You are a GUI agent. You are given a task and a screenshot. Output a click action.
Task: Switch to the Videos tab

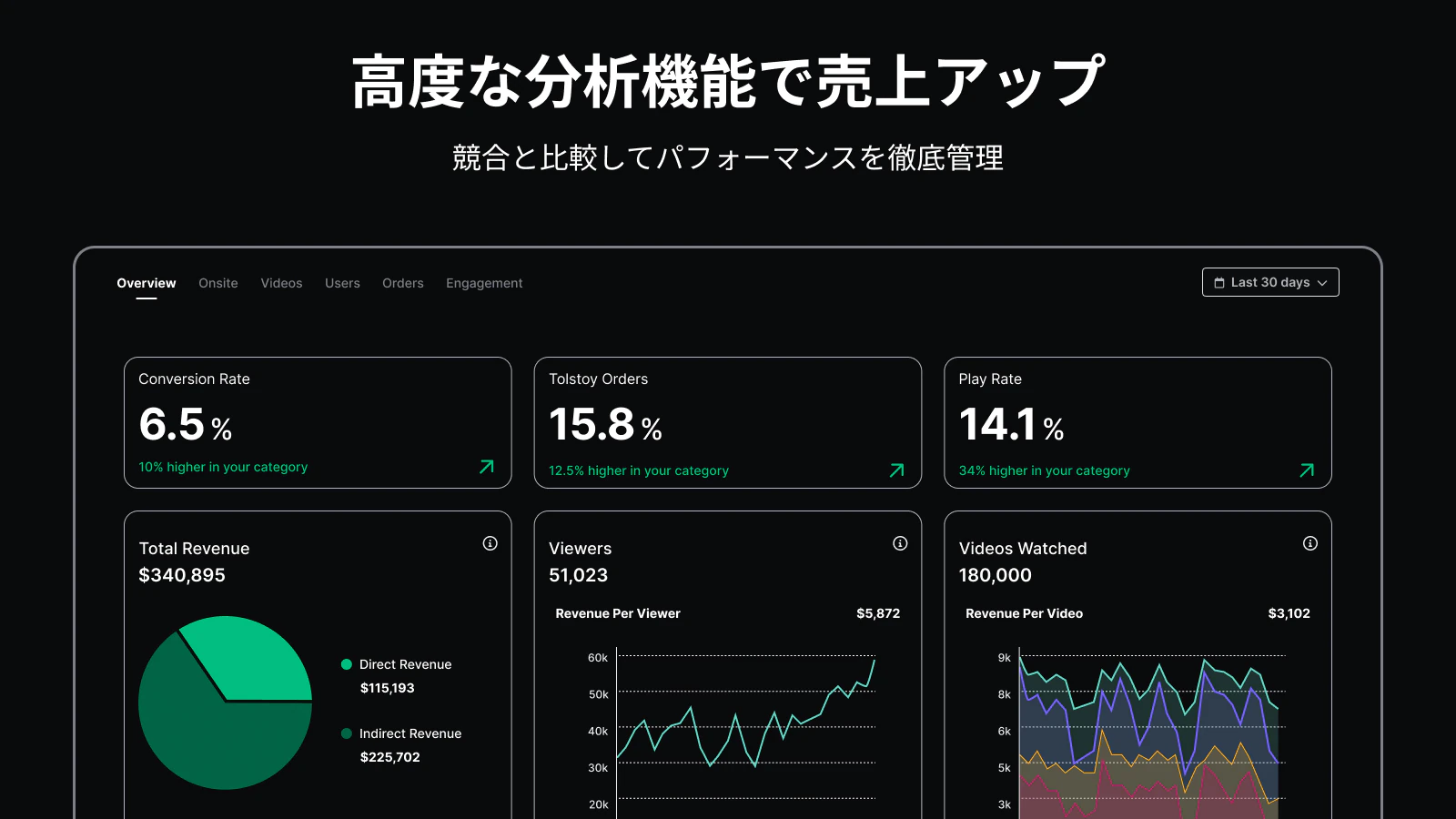click(x=281, y=283)
